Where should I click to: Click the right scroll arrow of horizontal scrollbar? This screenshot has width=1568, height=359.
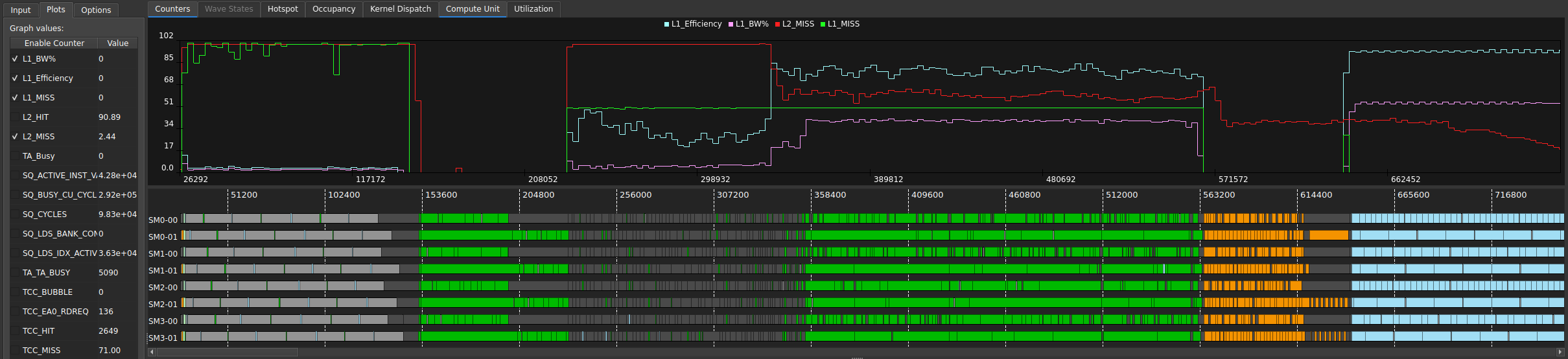(1560, 352)
